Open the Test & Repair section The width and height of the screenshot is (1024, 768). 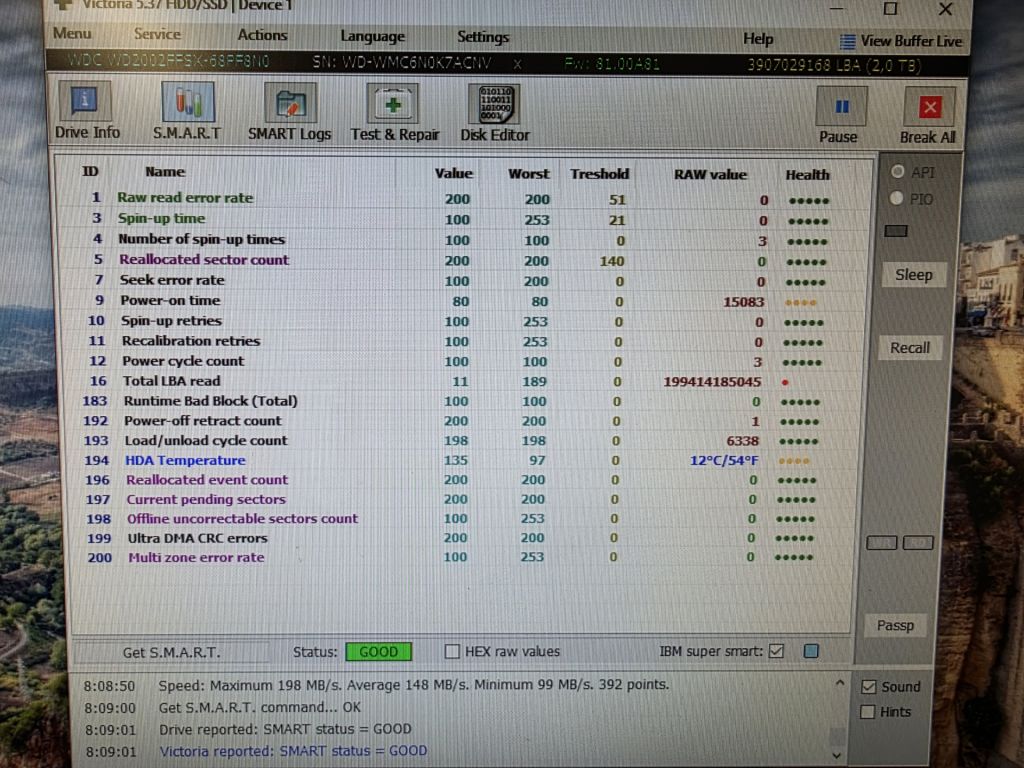point(394,112)
